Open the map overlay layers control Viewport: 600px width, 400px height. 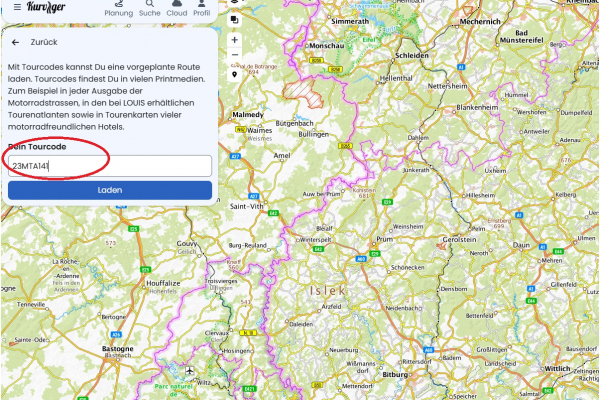[x=234, y=19]
